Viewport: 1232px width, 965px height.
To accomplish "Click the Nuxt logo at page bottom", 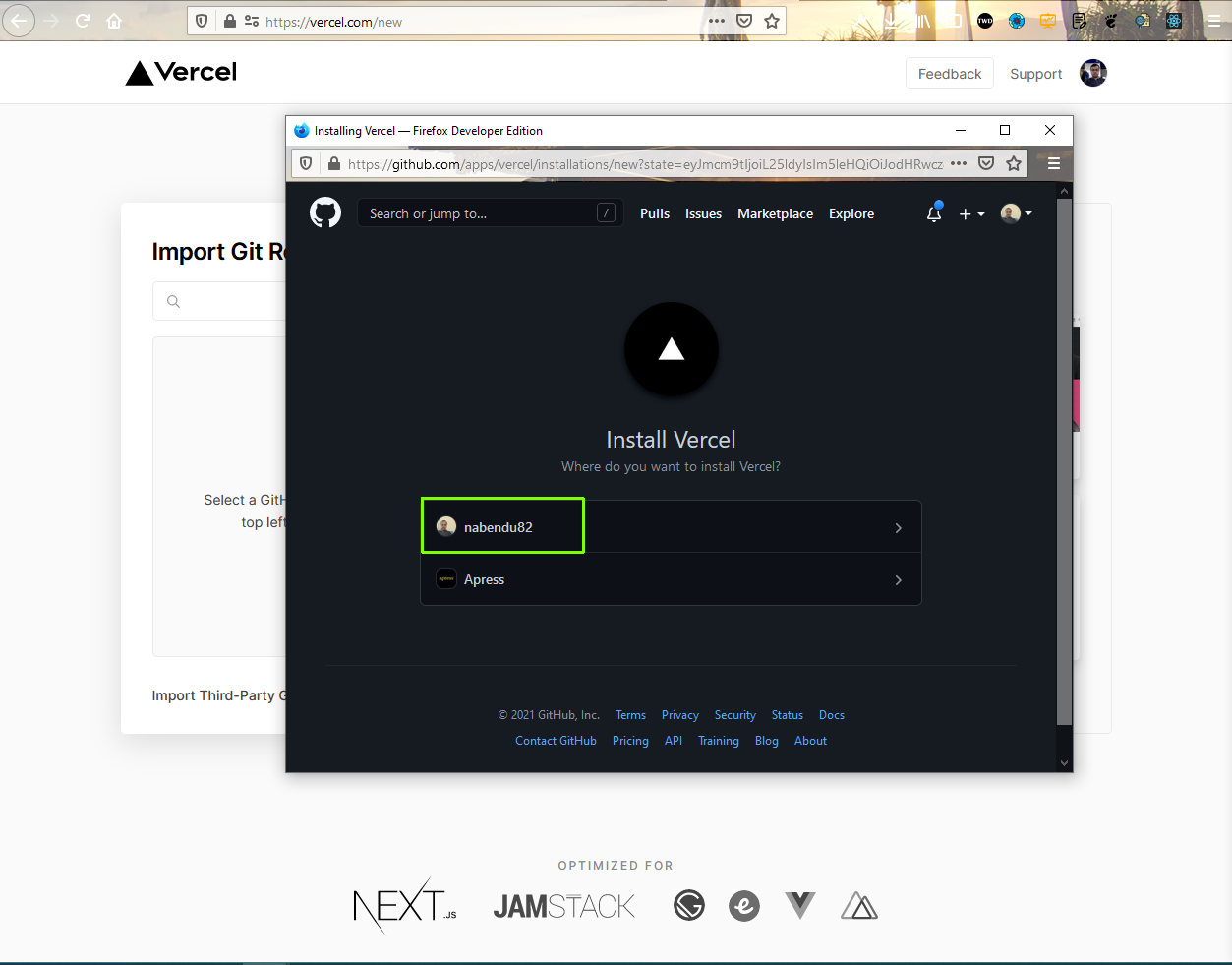I will click(859, 906).
